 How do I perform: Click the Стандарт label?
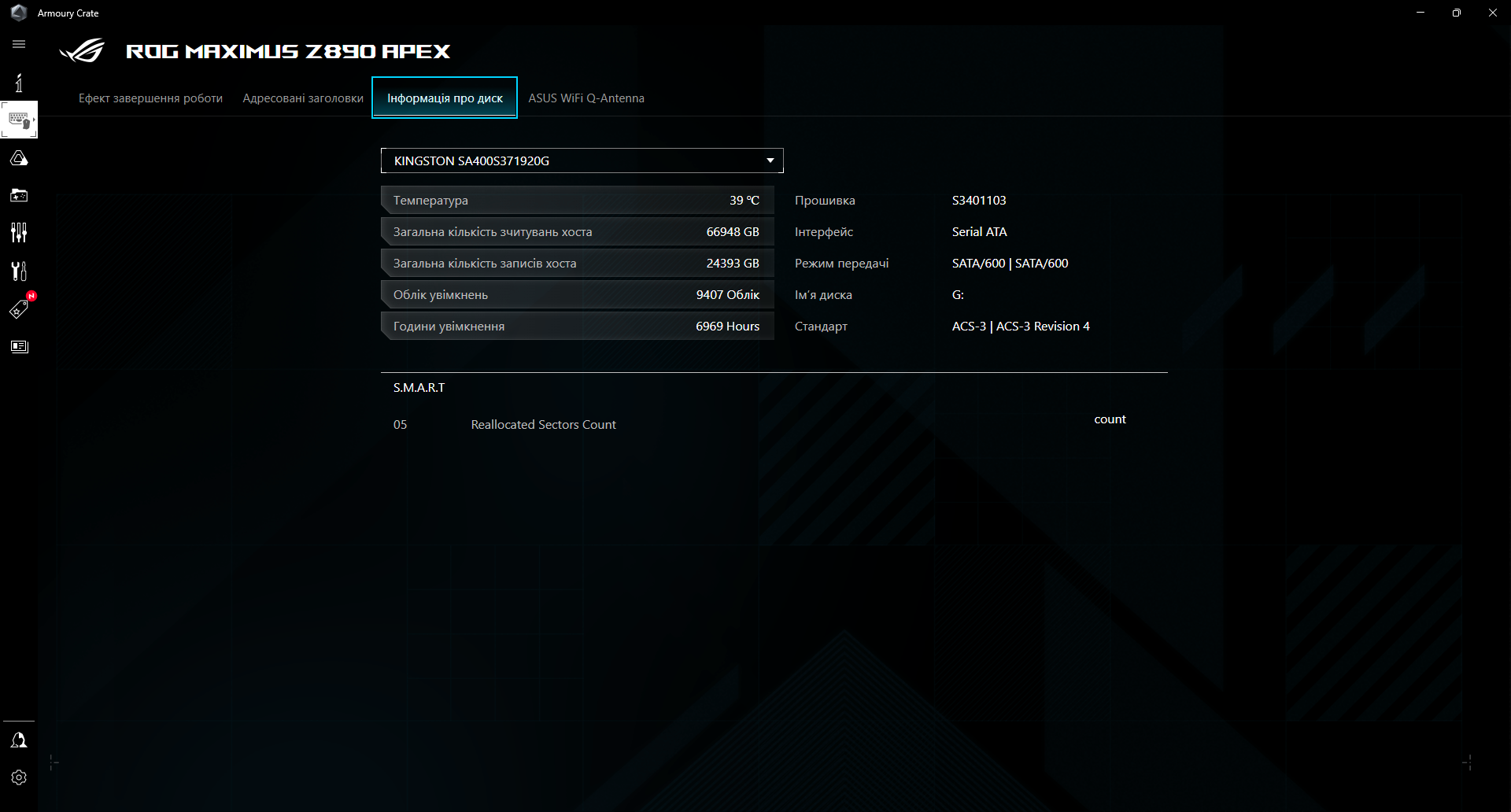click(821, 327)
